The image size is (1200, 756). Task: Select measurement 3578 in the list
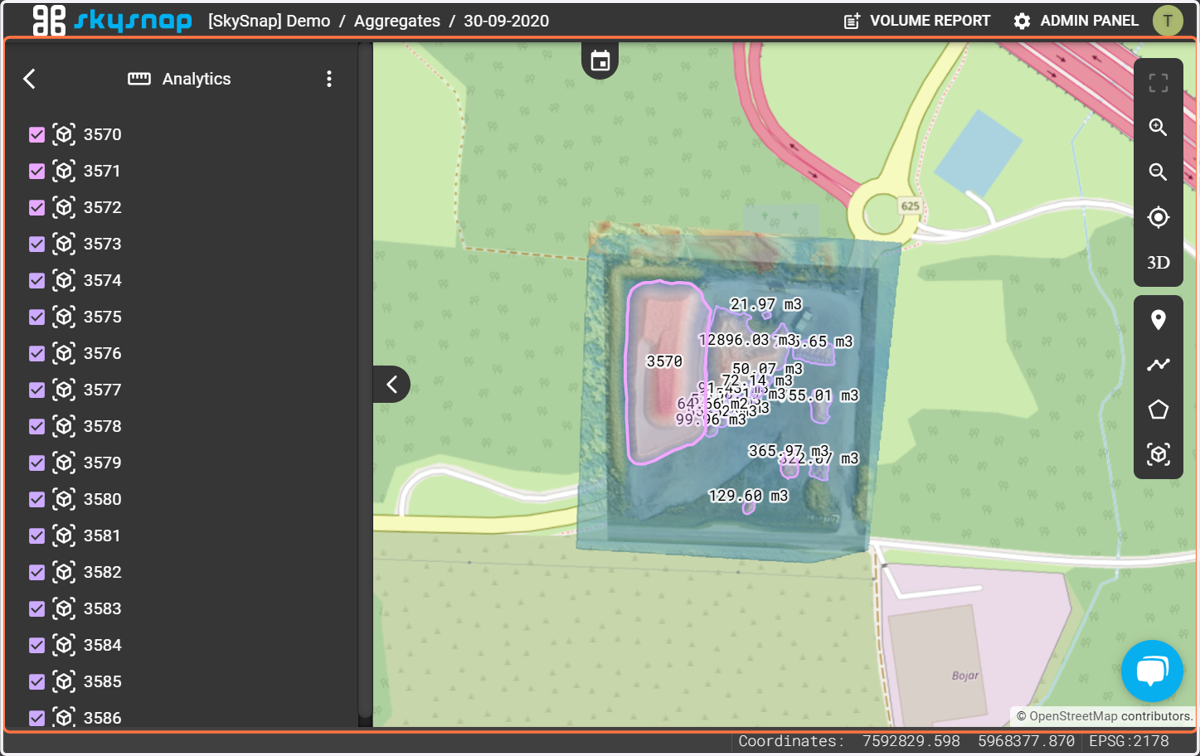pos(102,427)
